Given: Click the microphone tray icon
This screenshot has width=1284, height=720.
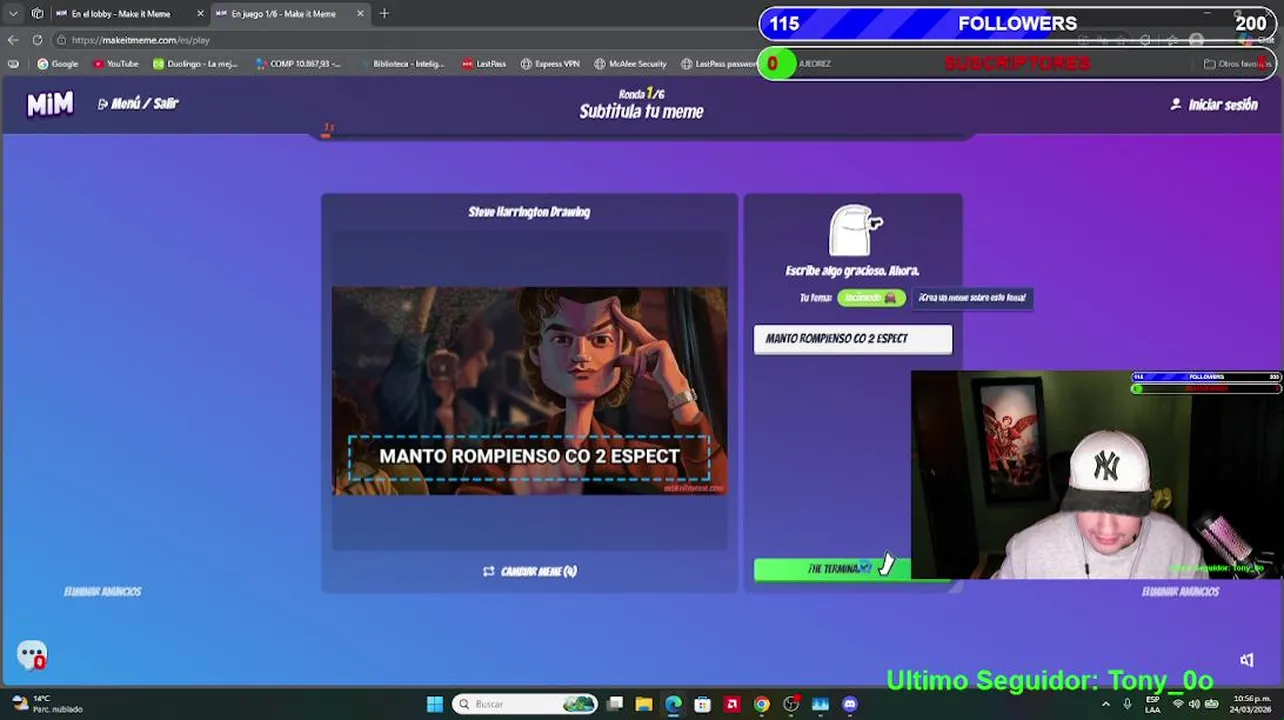Looking at the screenshot, I should (x=1127, y=704).
